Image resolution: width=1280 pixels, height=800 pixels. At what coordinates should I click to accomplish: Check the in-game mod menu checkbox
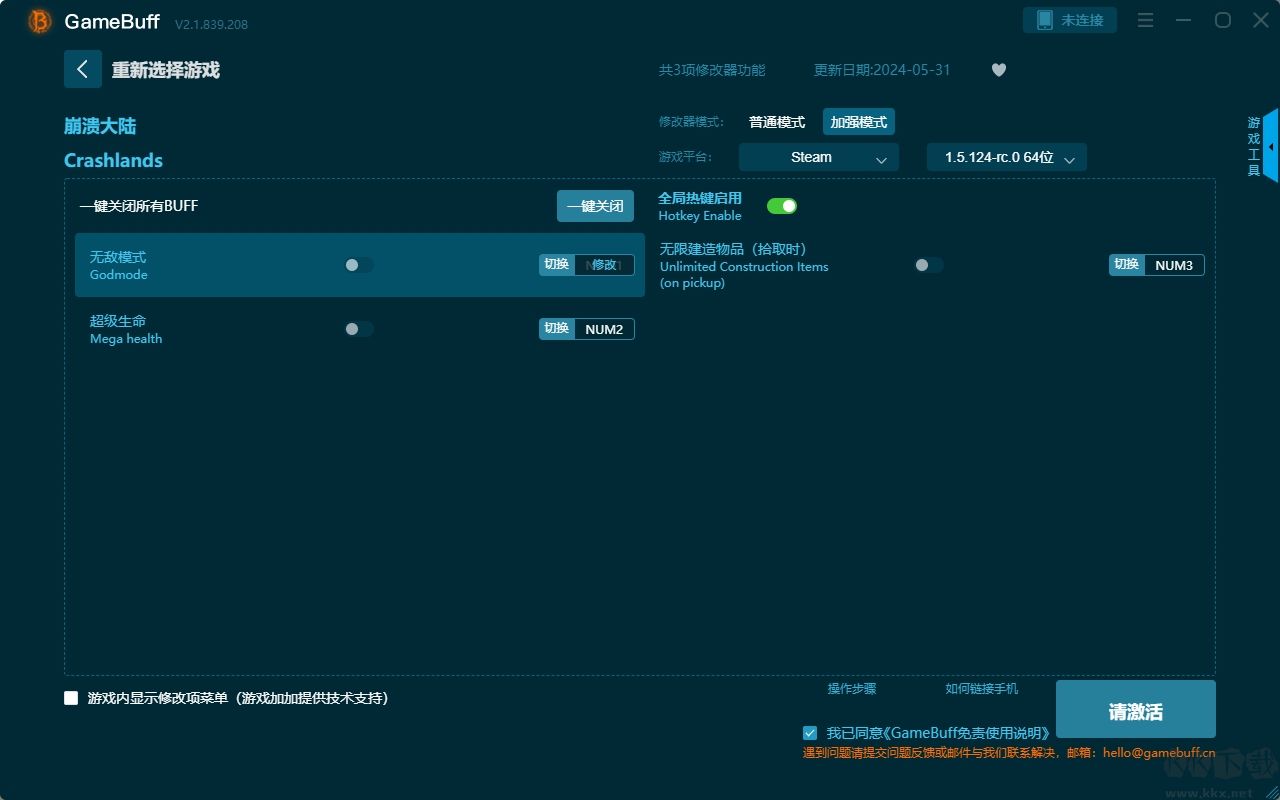click(71, 698)
